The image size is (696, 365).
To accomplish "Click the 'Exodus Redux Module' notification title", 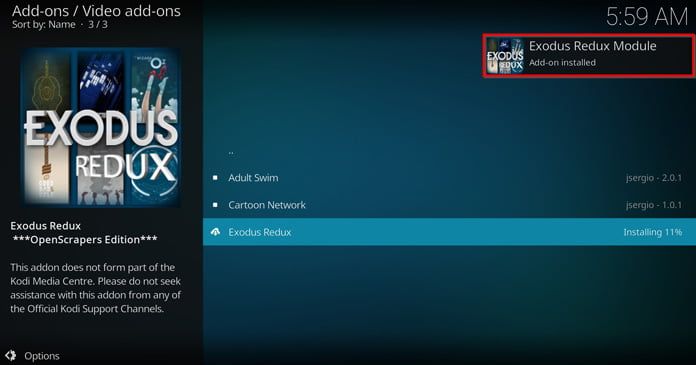I will pos(593,46).
